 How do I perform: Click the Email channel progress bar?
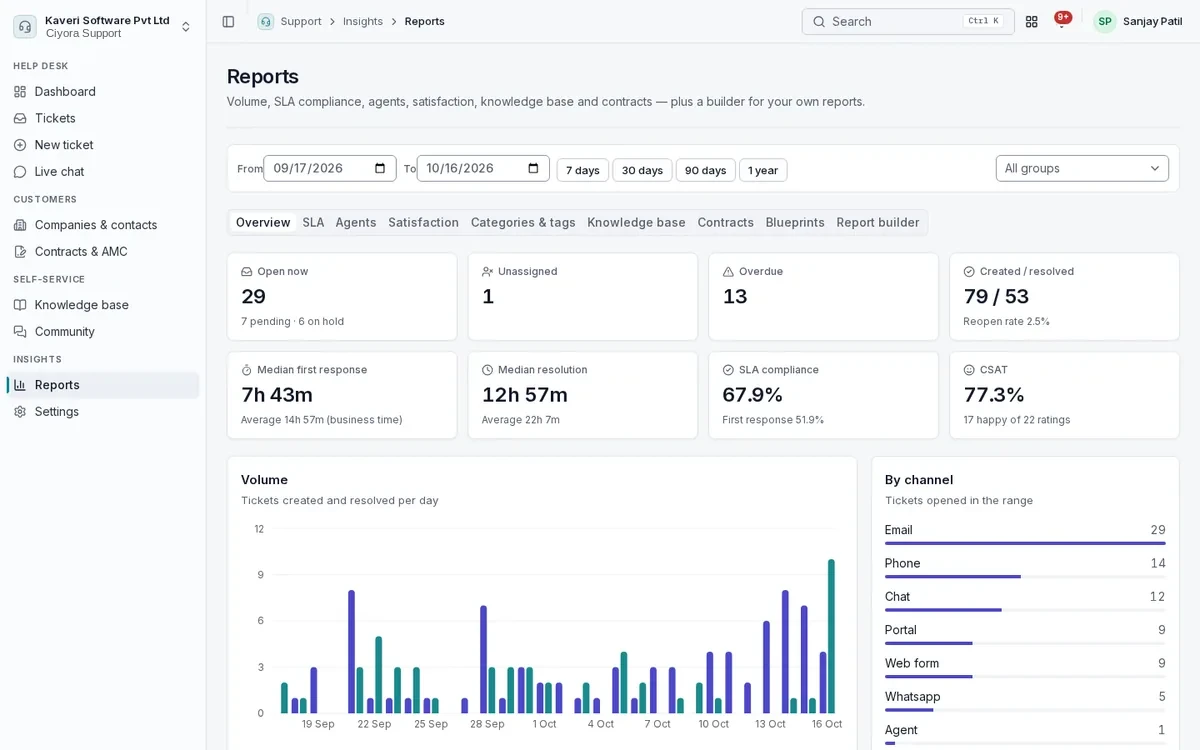tap(1025, 543)
